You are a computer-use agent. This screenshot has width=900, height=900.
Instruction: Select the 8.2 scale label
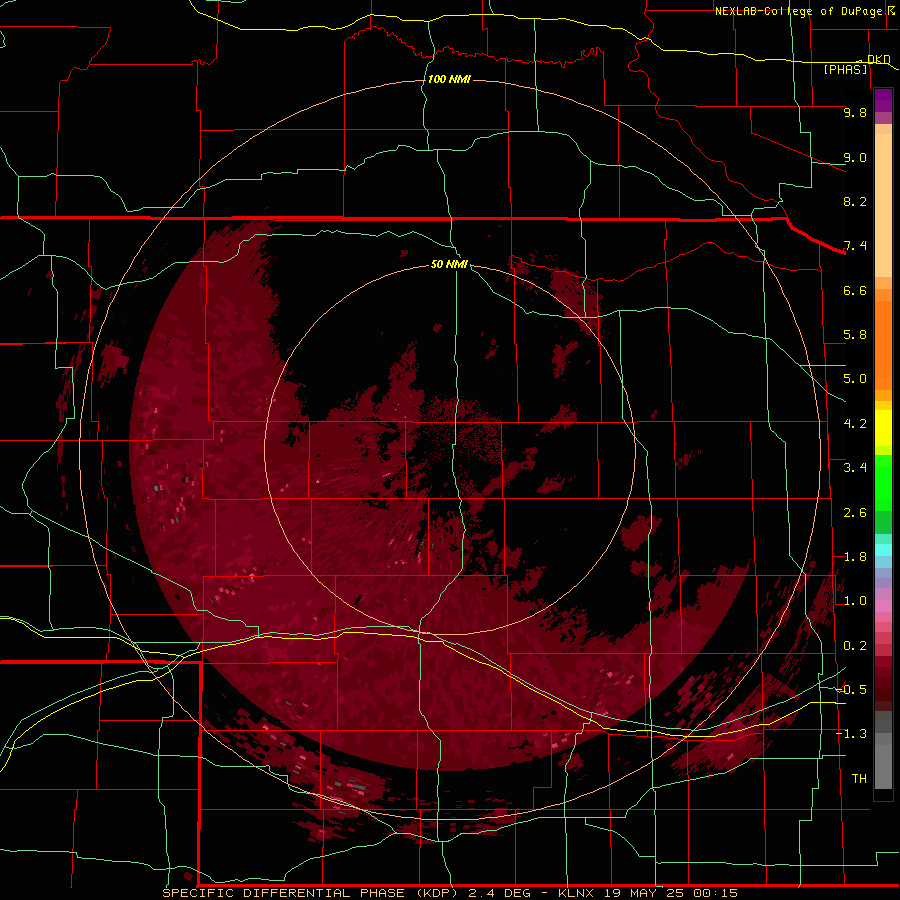(x=855, y=201)
